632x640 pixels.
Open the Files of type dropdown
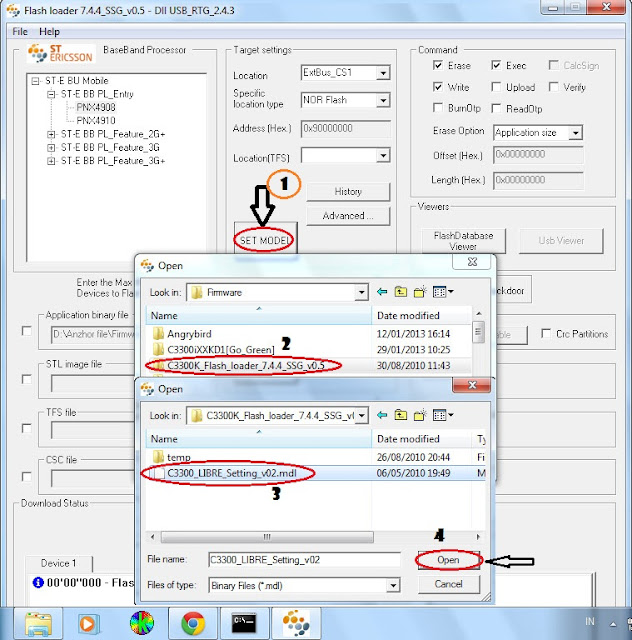pyautogui.click(x=393, y=586)
